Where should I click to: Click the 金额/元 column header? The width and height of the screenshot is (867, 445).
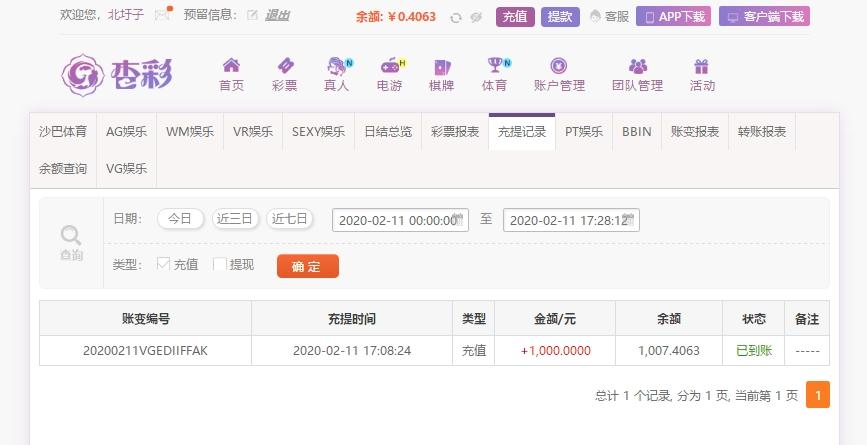click(x=555, y=318)
